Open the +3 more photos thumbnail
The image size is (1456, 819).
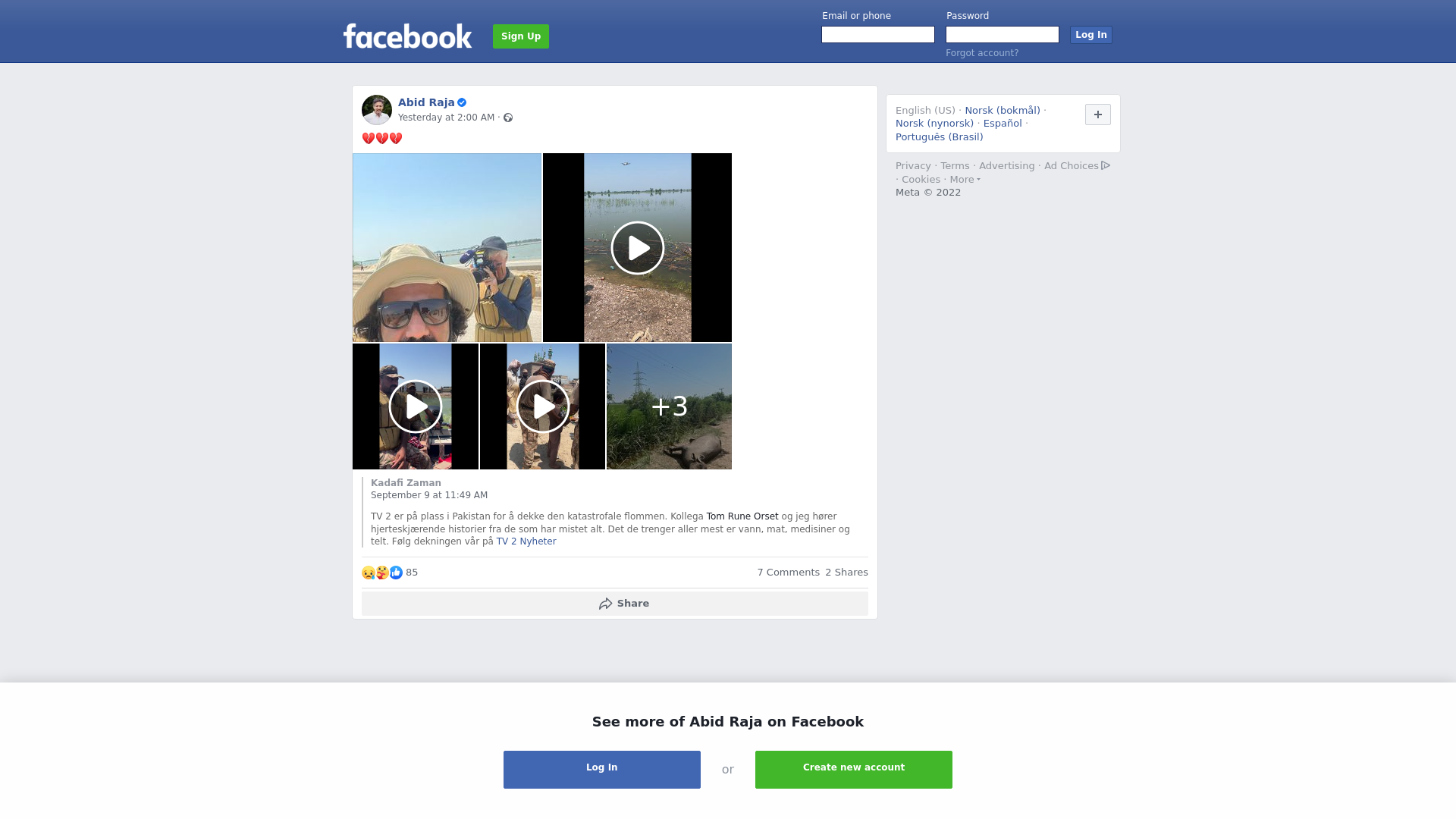click(669, 406)
